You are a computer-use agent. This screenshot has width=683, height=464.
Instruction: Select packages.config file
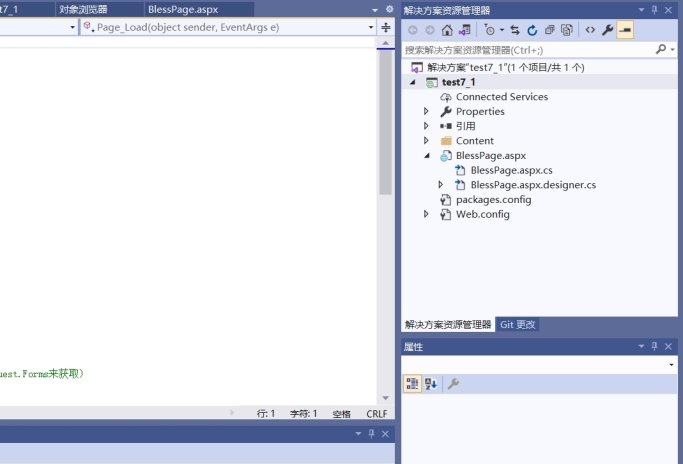[493, 200]
